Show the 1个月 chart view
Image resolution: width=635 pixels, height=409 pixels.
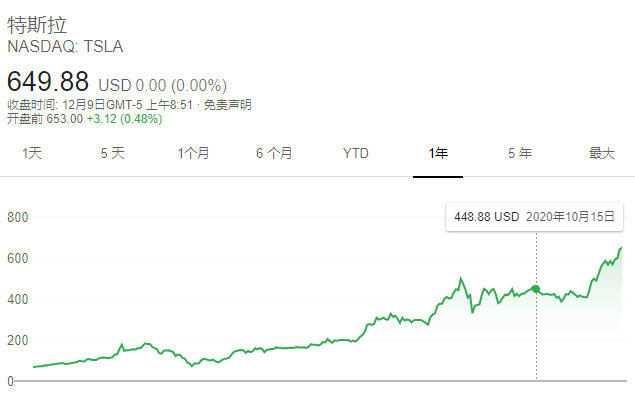[193, 153]
